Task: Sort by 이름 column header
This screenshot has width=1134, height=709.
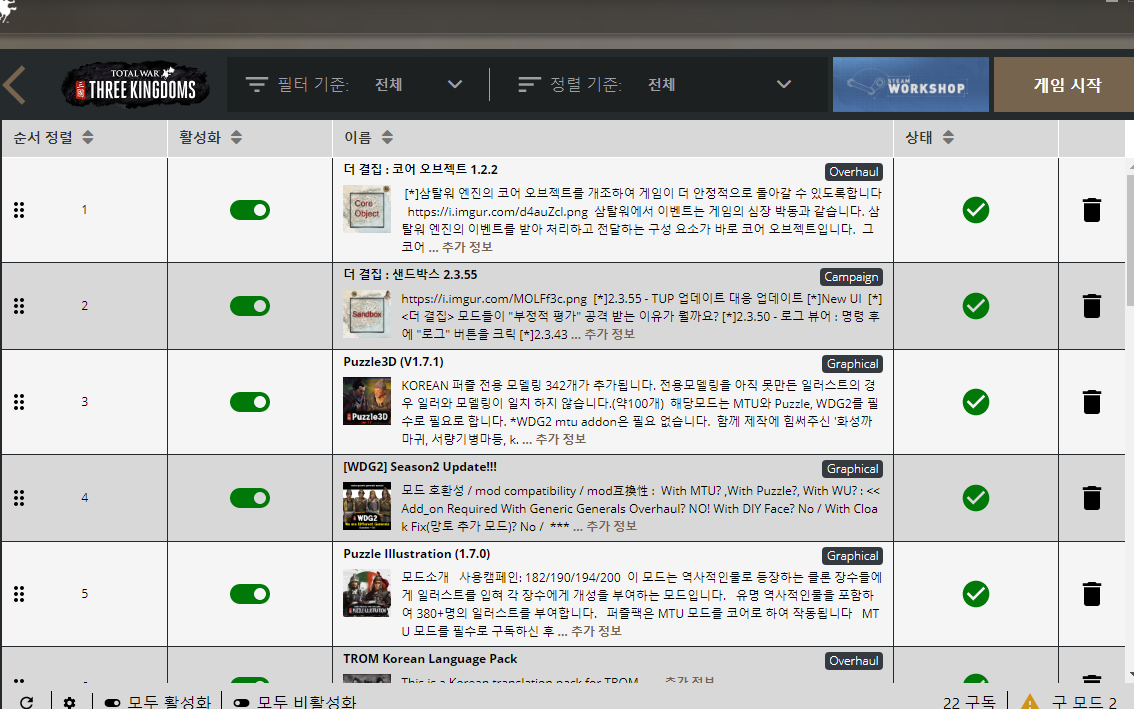Action: coord(368,138)
